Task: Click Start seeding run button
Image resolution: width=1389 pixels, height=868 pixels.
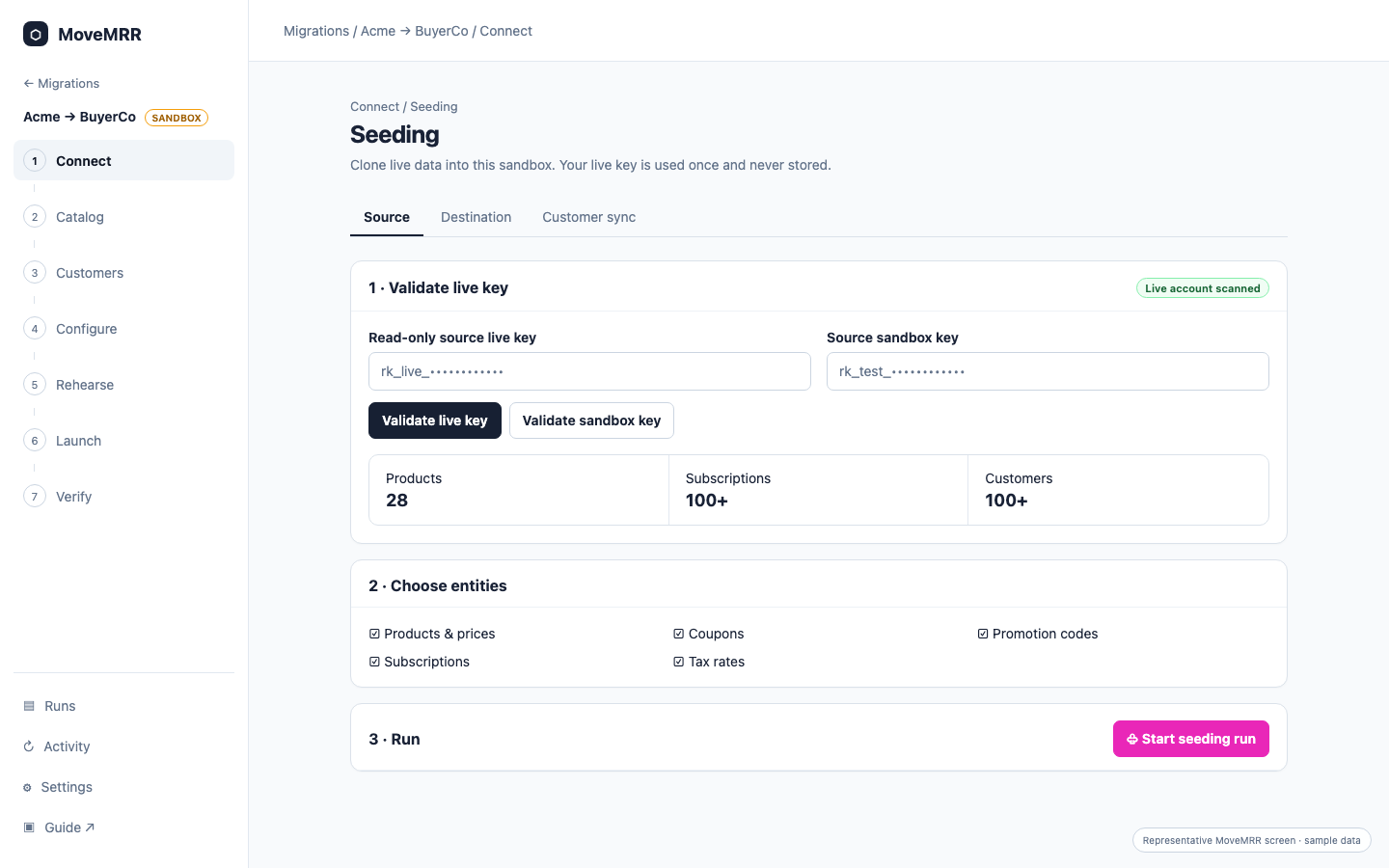Action: coord(1191,739)
